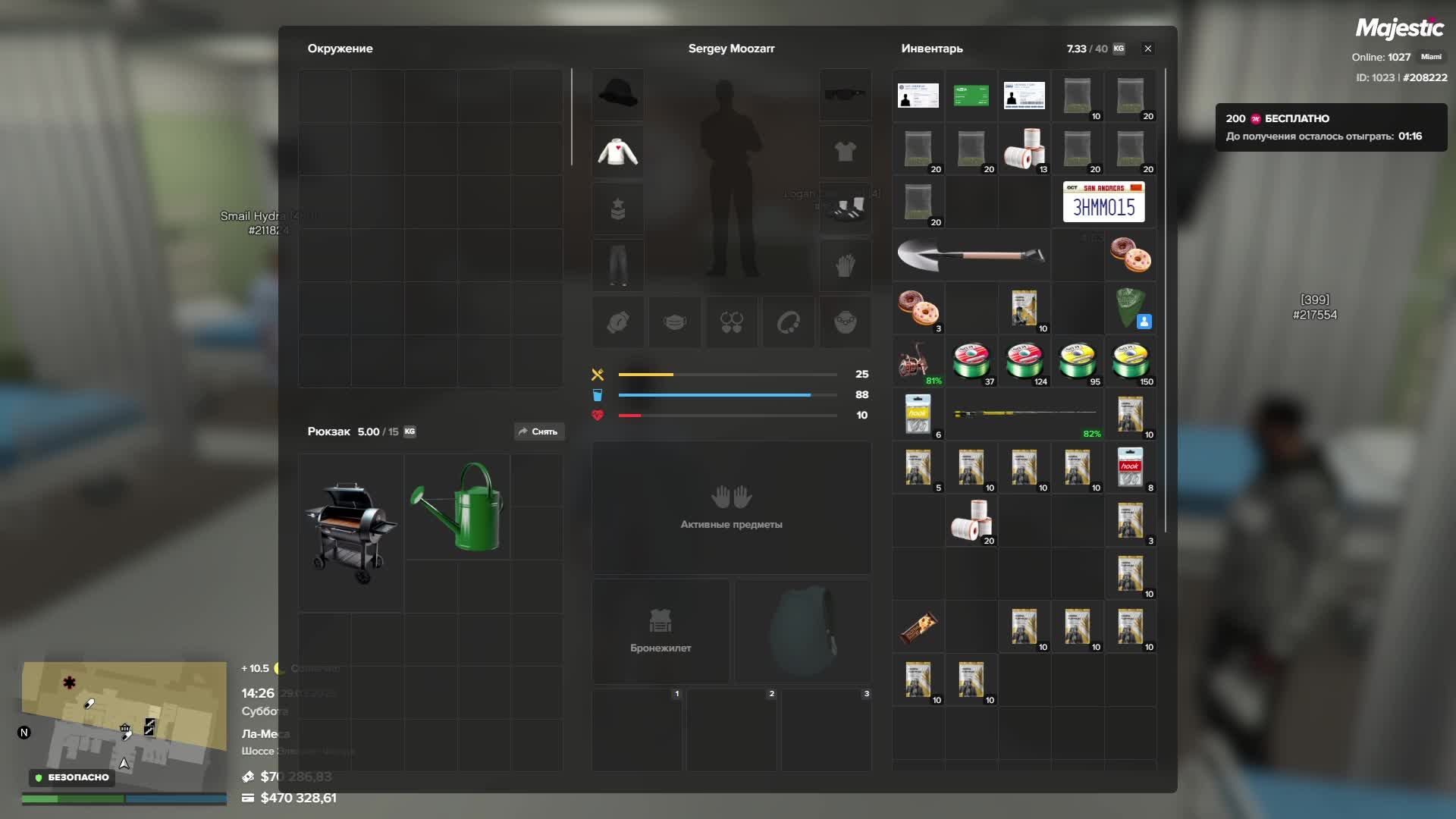Image resolution: width=1456 pixels, height=819 pixels.
Task: Click the Бронежилет armor slot
Action: (661, 631)
